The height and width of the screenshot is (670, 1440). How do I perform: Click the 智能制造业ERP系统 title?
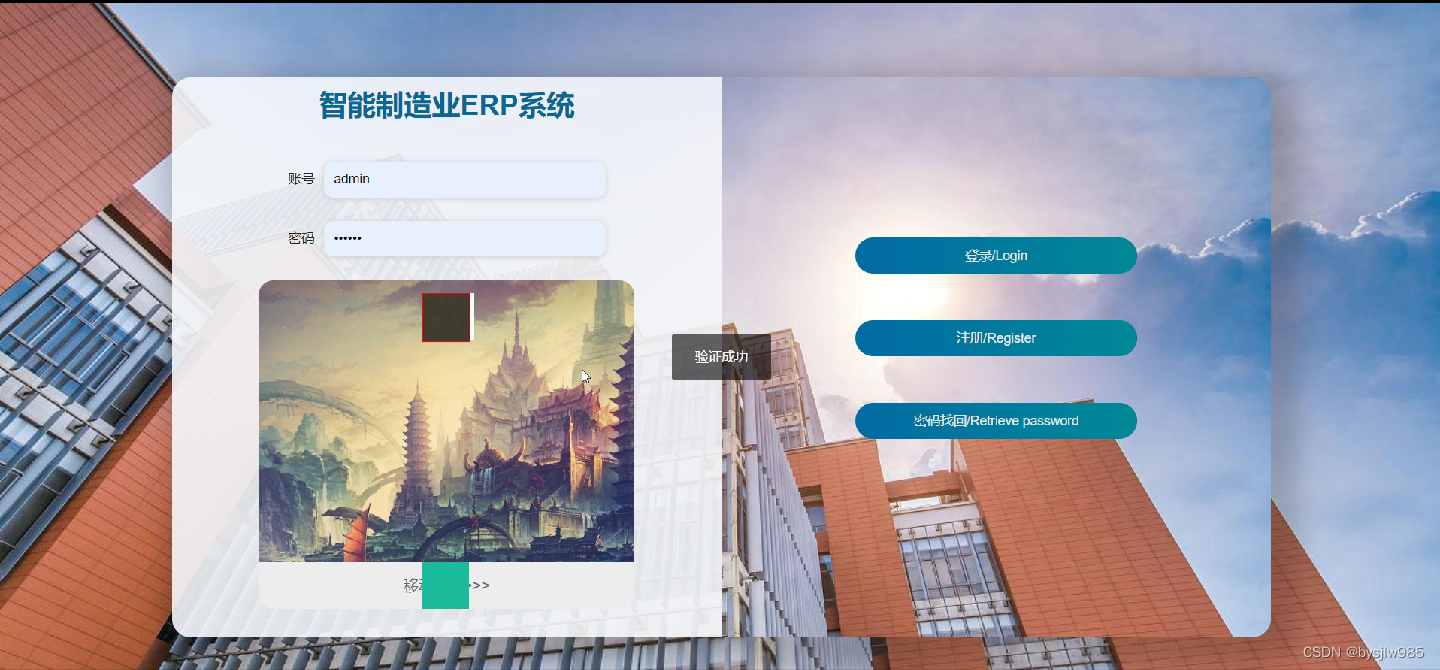[447, 105]
